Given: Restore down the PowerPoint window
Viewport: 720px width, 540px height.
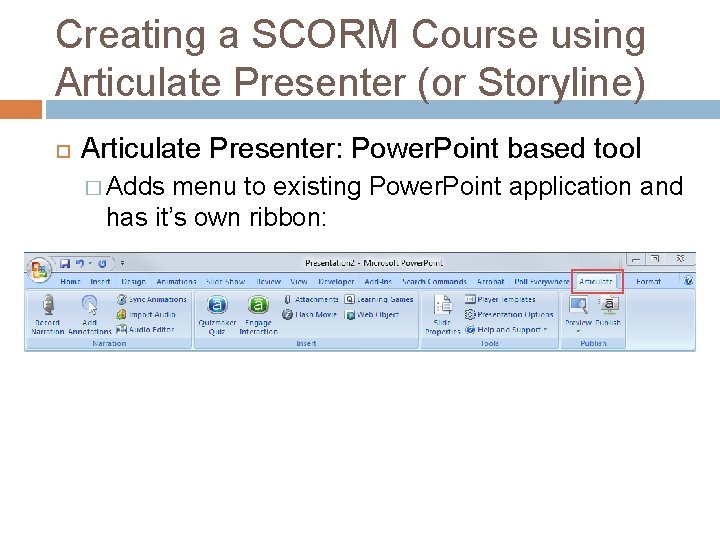Looking at the screenshot, I should click(x=655, y=259).
